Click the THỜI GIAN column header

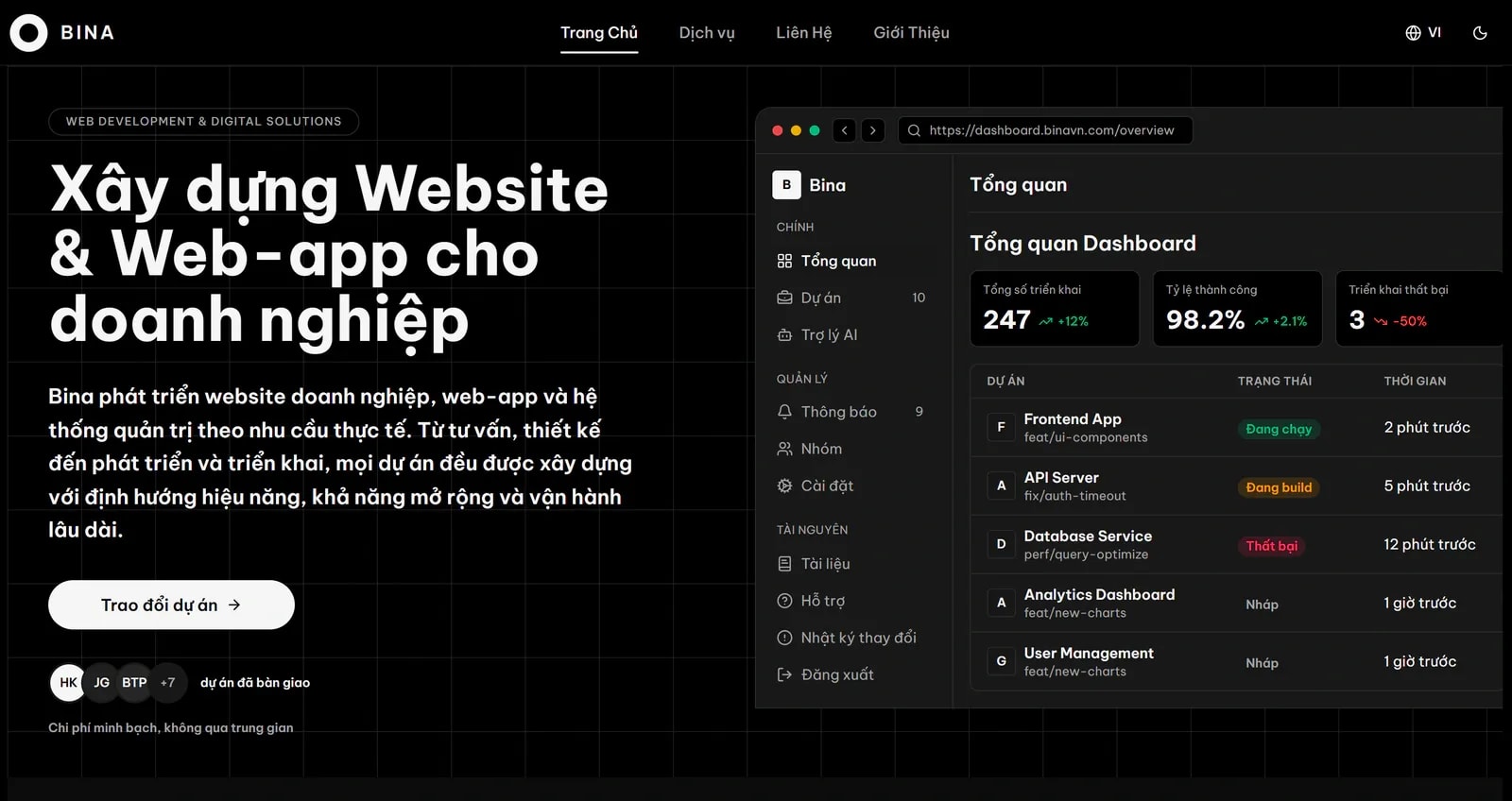[x=1415, y=381]
